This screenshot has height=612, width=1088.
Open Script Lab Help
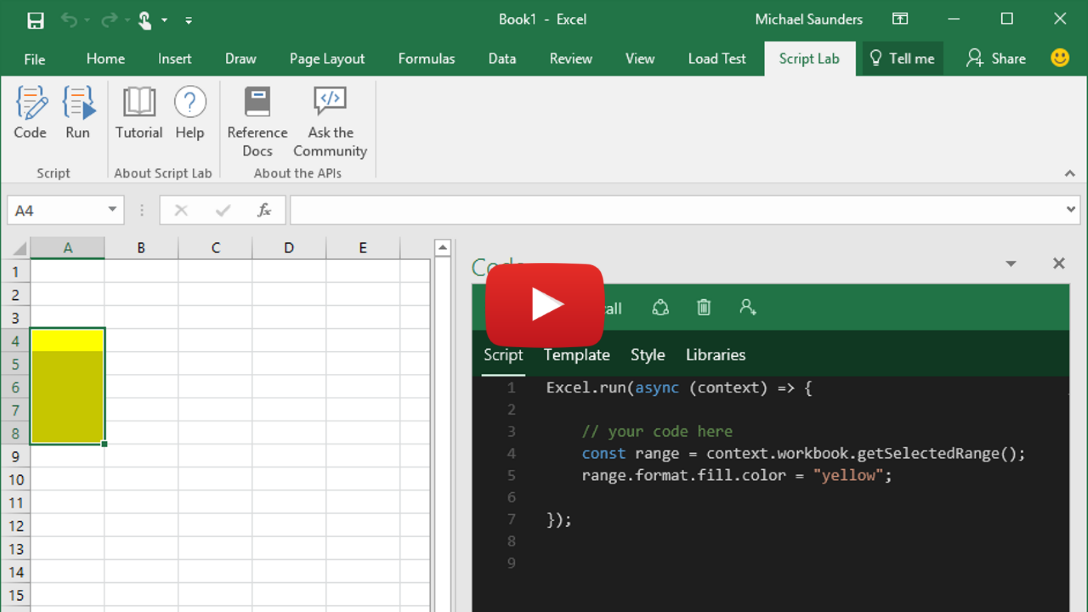click(190, 113)
